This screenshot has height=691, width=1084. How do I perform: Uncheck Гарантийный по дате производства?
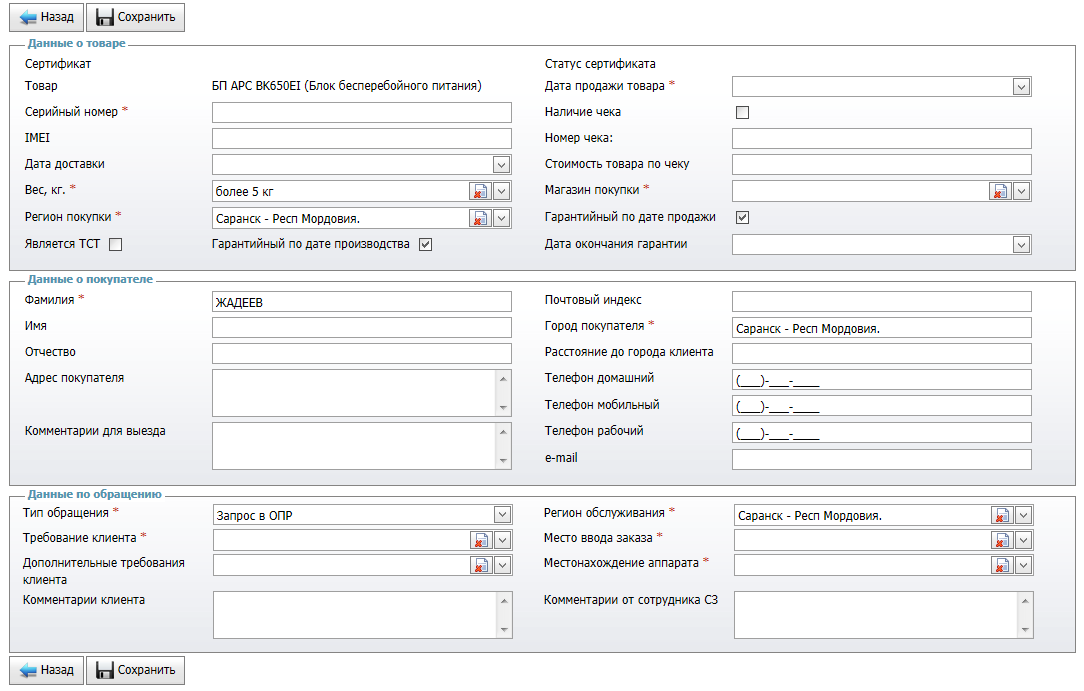(425, 244)
